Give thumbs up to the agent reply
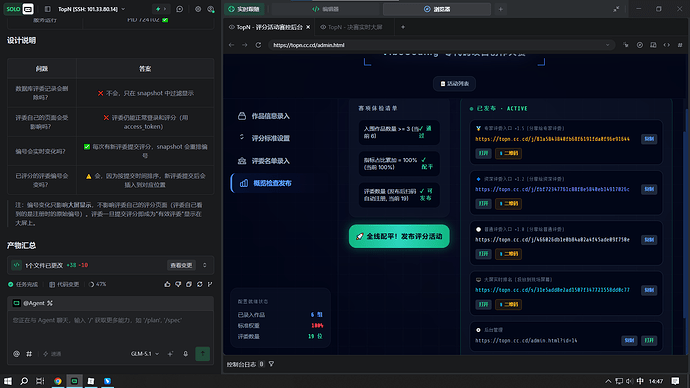This screenshot has height=388, width=690. [x=167, y=285]
